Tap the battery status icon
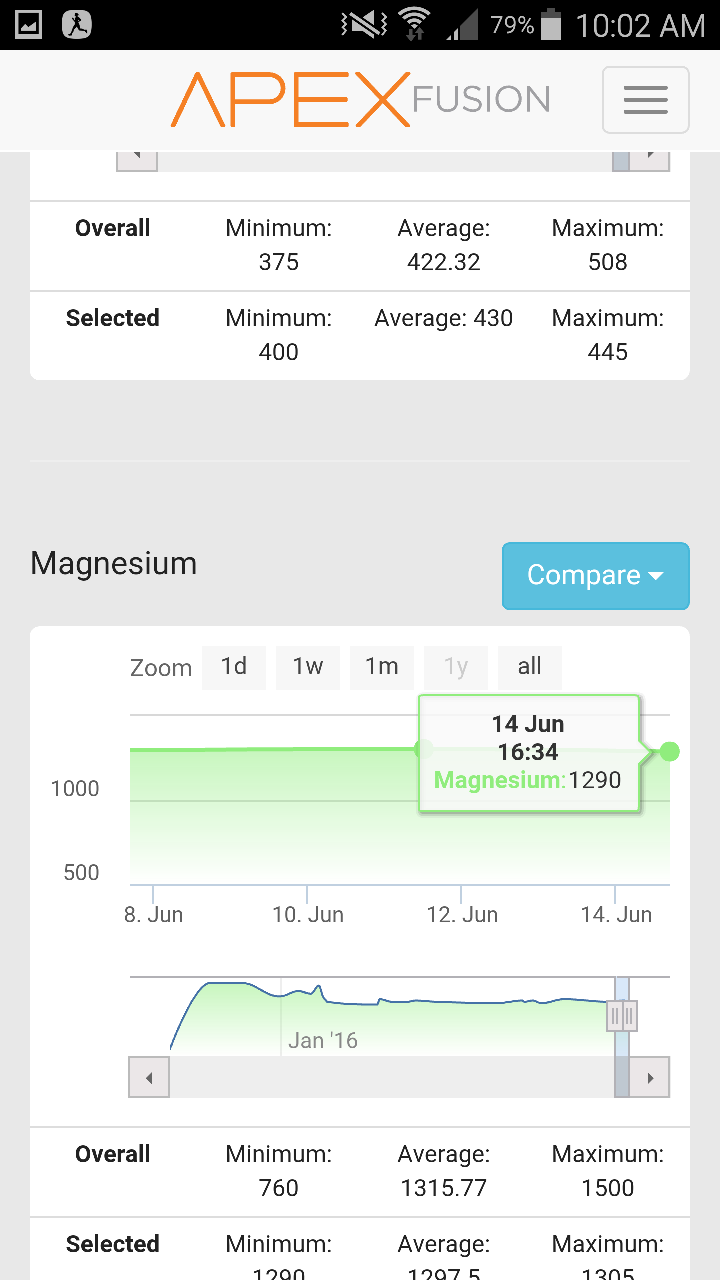 550,25
